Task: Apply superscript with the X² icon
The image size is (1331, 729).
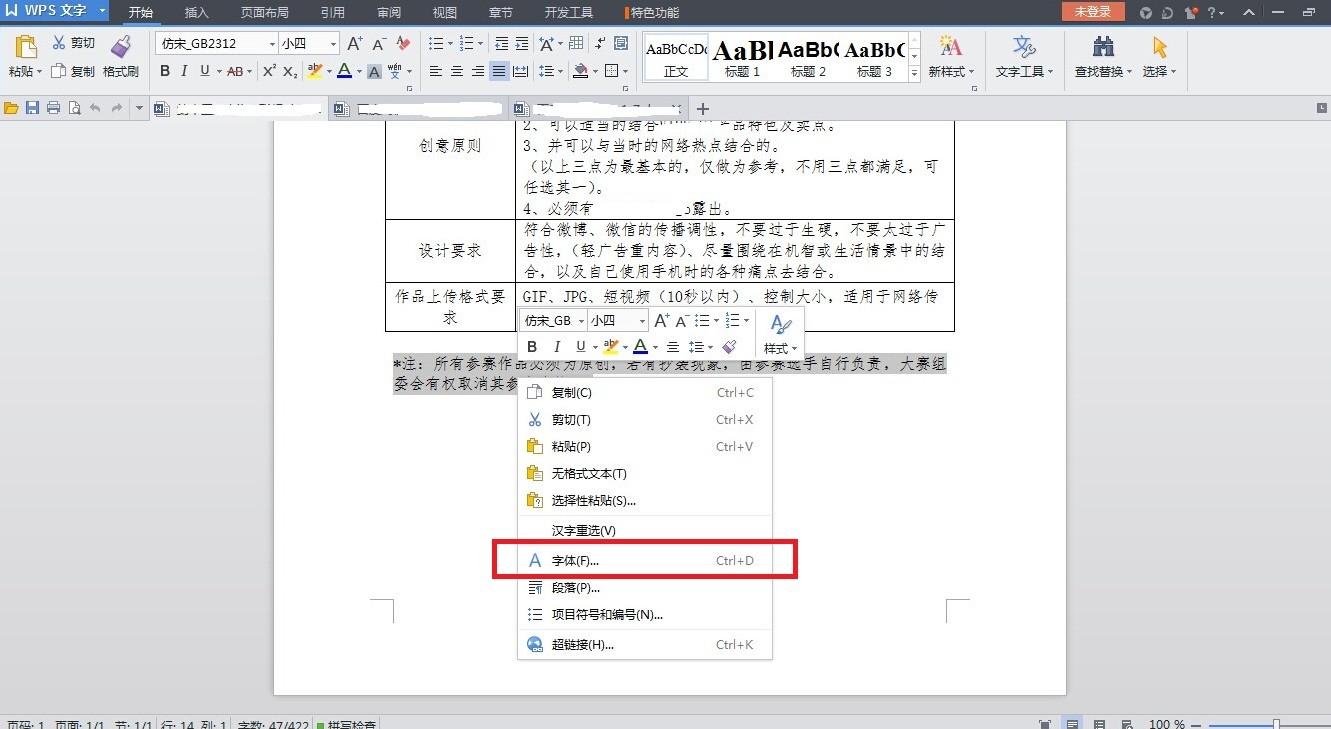Action: coord(268,71)
